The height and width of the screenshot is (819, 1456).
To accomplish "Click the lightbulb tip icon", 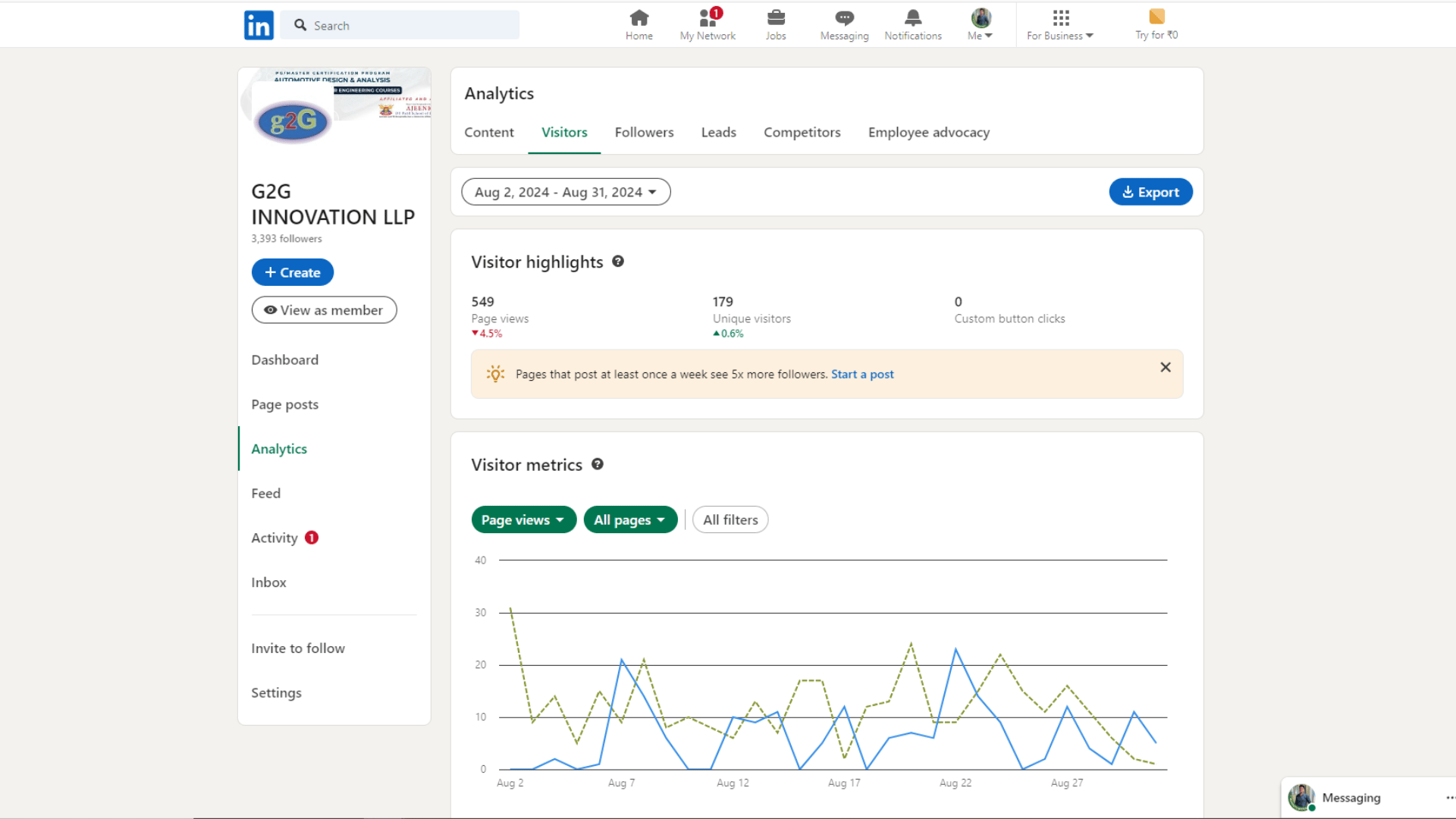I will coord(495,374).
